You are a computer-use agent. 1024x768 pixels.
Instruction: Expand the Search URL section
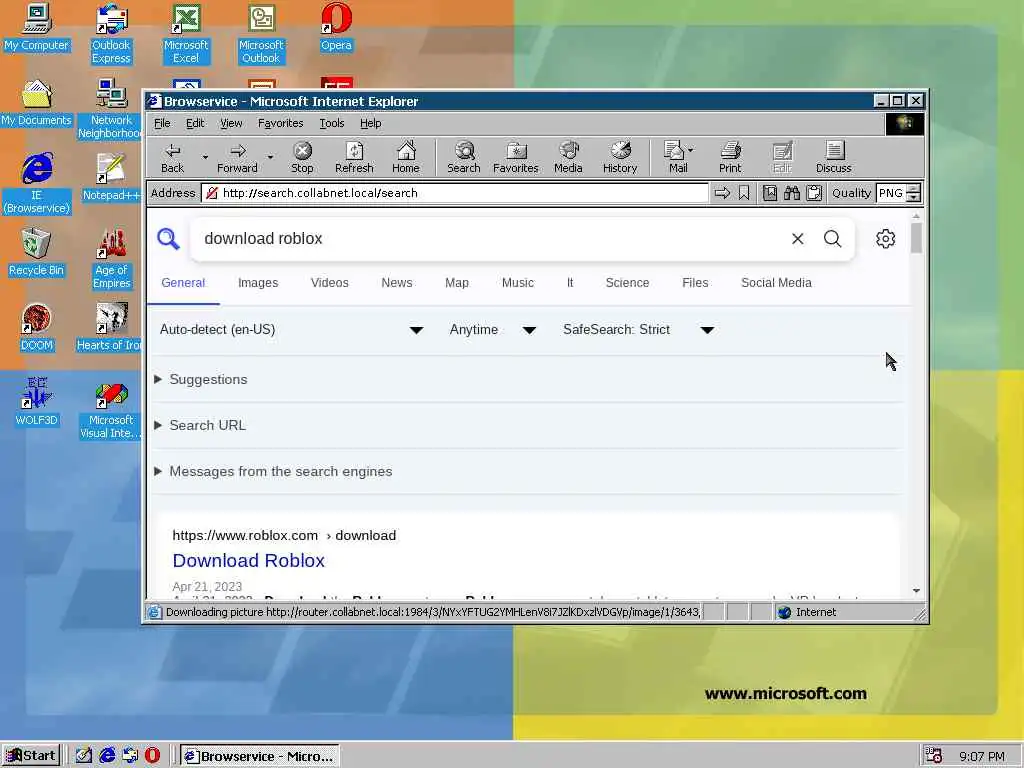pyautogui.click(x=200, y=426)
